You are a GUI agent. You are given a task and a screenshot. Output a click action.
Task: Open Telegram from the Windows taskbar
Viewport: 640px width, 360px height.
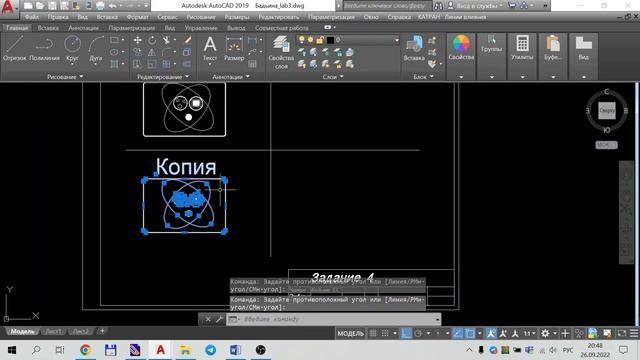point(211,350)
